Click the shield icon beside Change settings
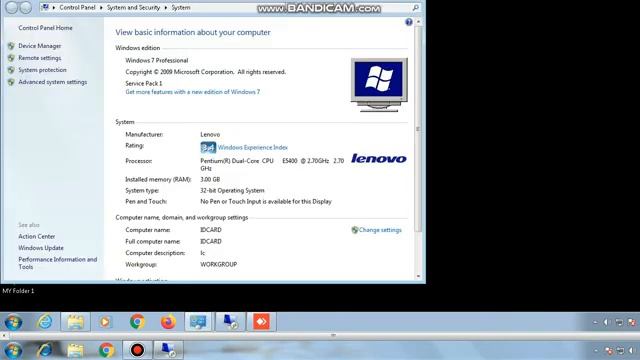The width and height of the screenshot is (640, 360). pyautogui.click(x=355, y=230)
